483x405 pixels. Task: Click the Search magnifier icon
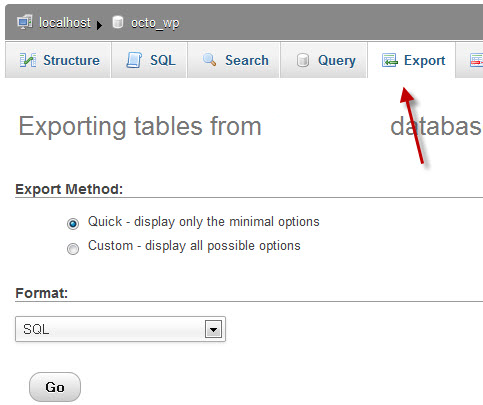tap(210, 60)
